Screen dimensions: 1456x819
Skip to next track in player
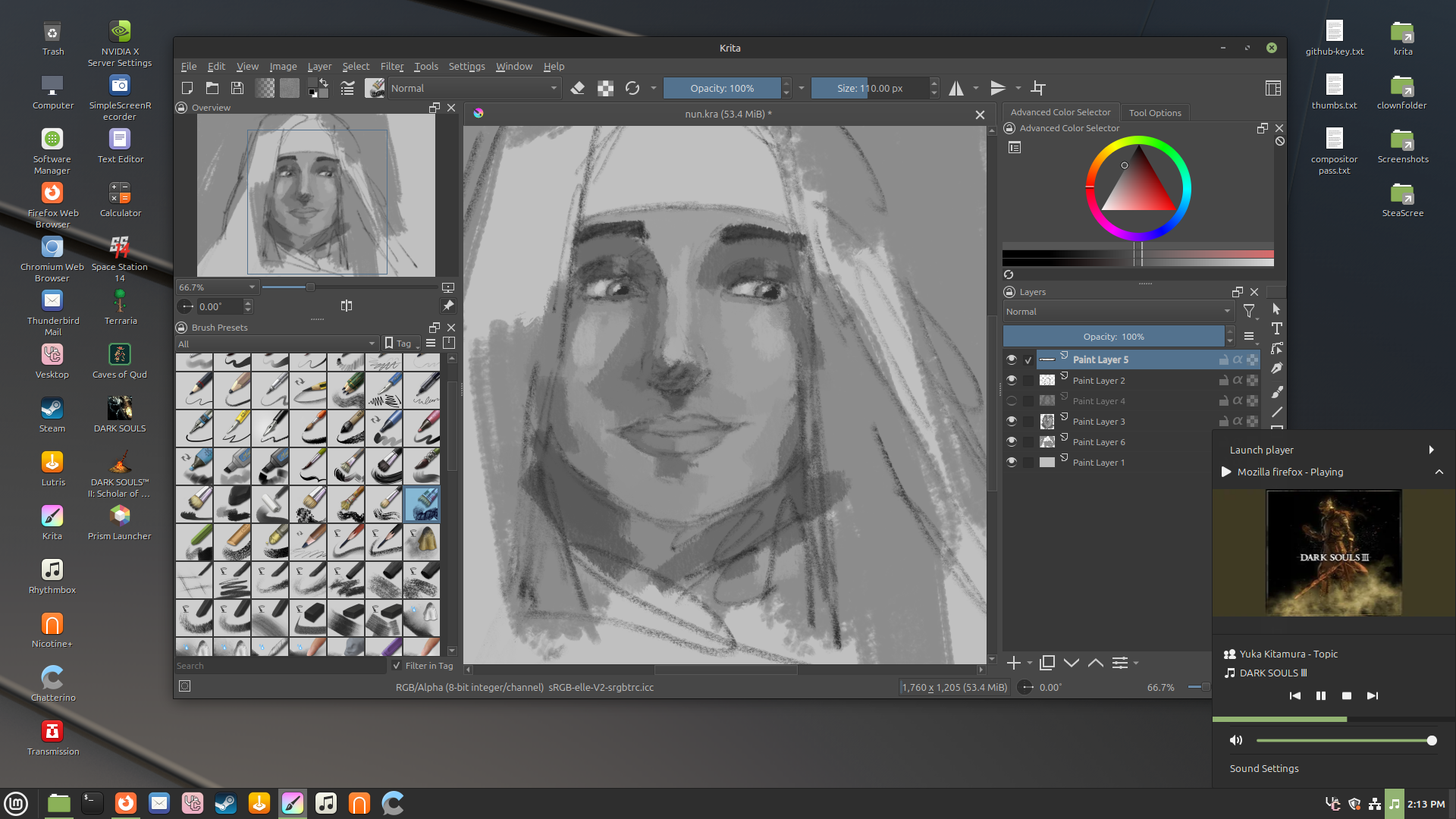[1373, 695]
